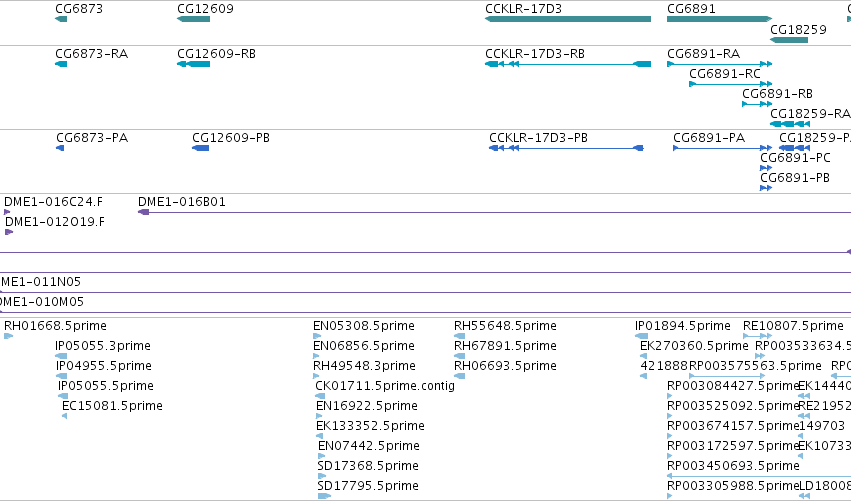Select RH67891.5prime EST label
851x501 pixels.
tap(505, 346)
